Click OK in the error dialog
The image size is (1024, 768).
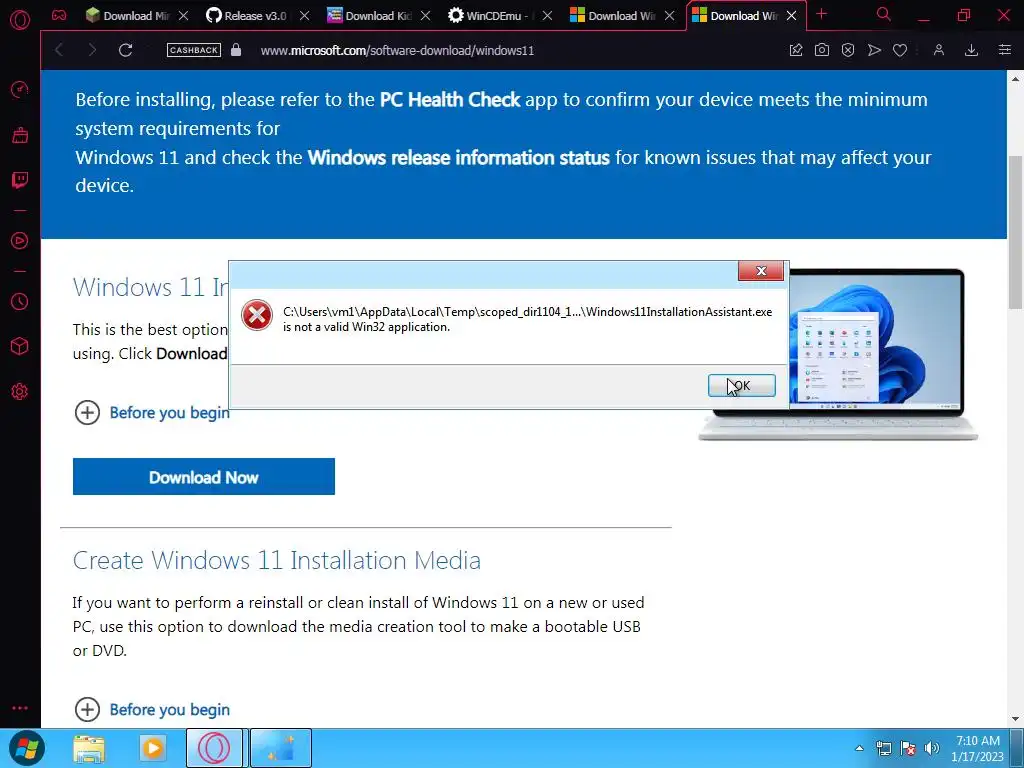click(x=742, y=385)
